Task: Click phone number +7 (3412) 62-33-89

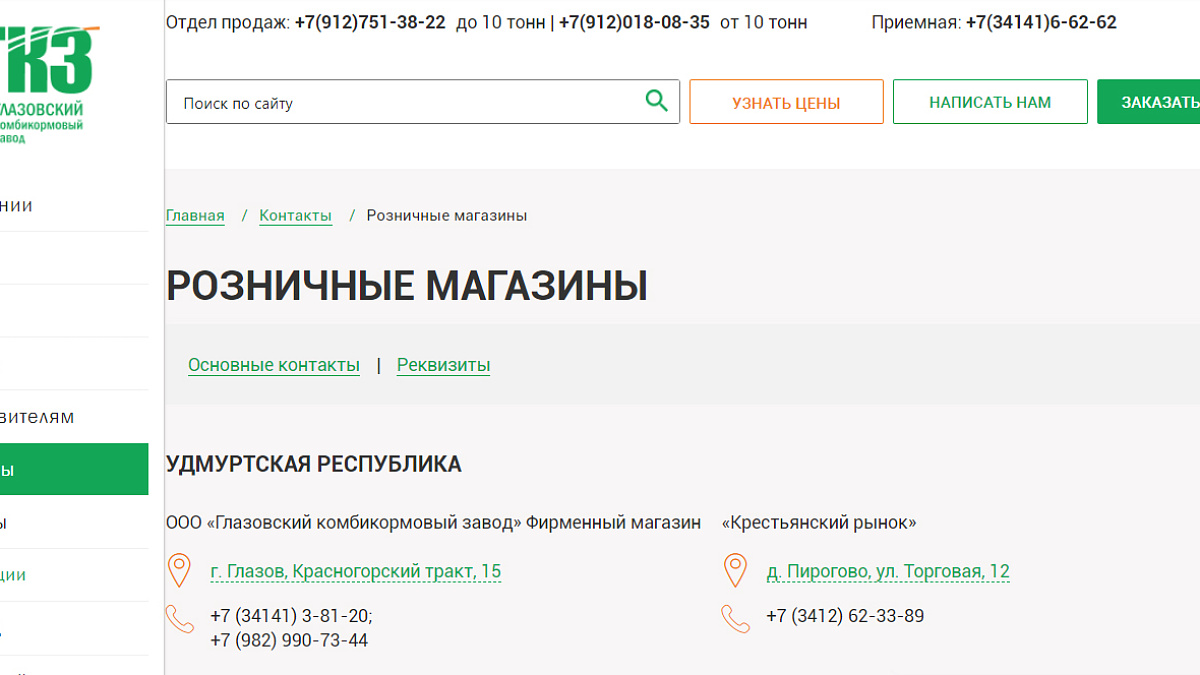Action: click(x=845, y=616)
